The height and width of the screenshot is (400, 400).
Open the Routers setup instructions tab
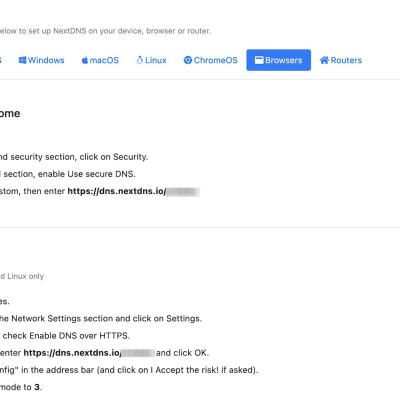(x=341, y=60)
